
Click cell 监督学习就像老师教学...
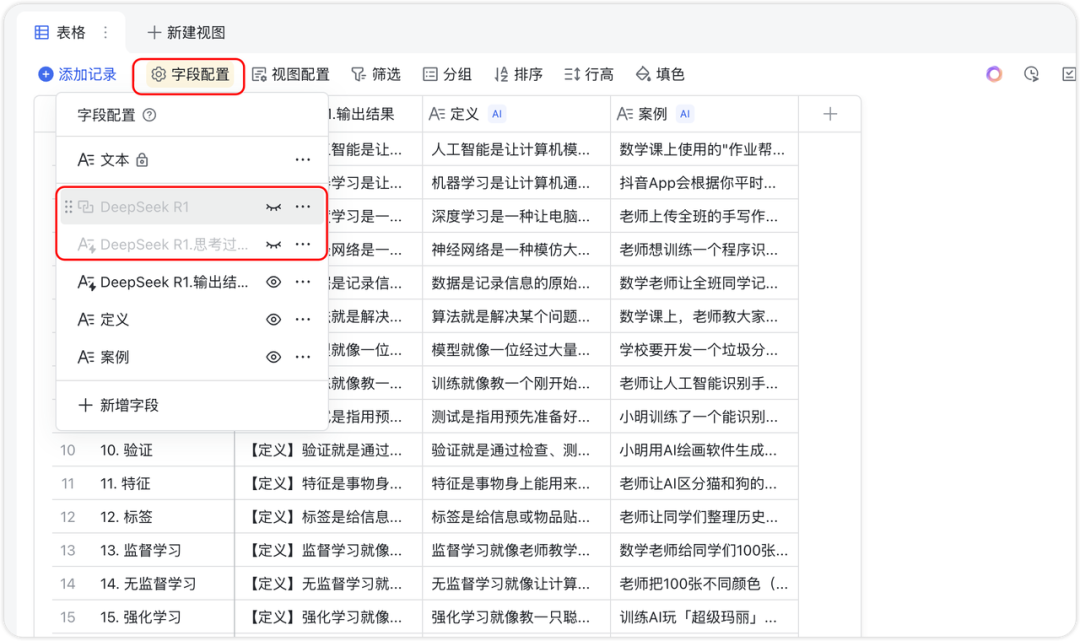516,551
